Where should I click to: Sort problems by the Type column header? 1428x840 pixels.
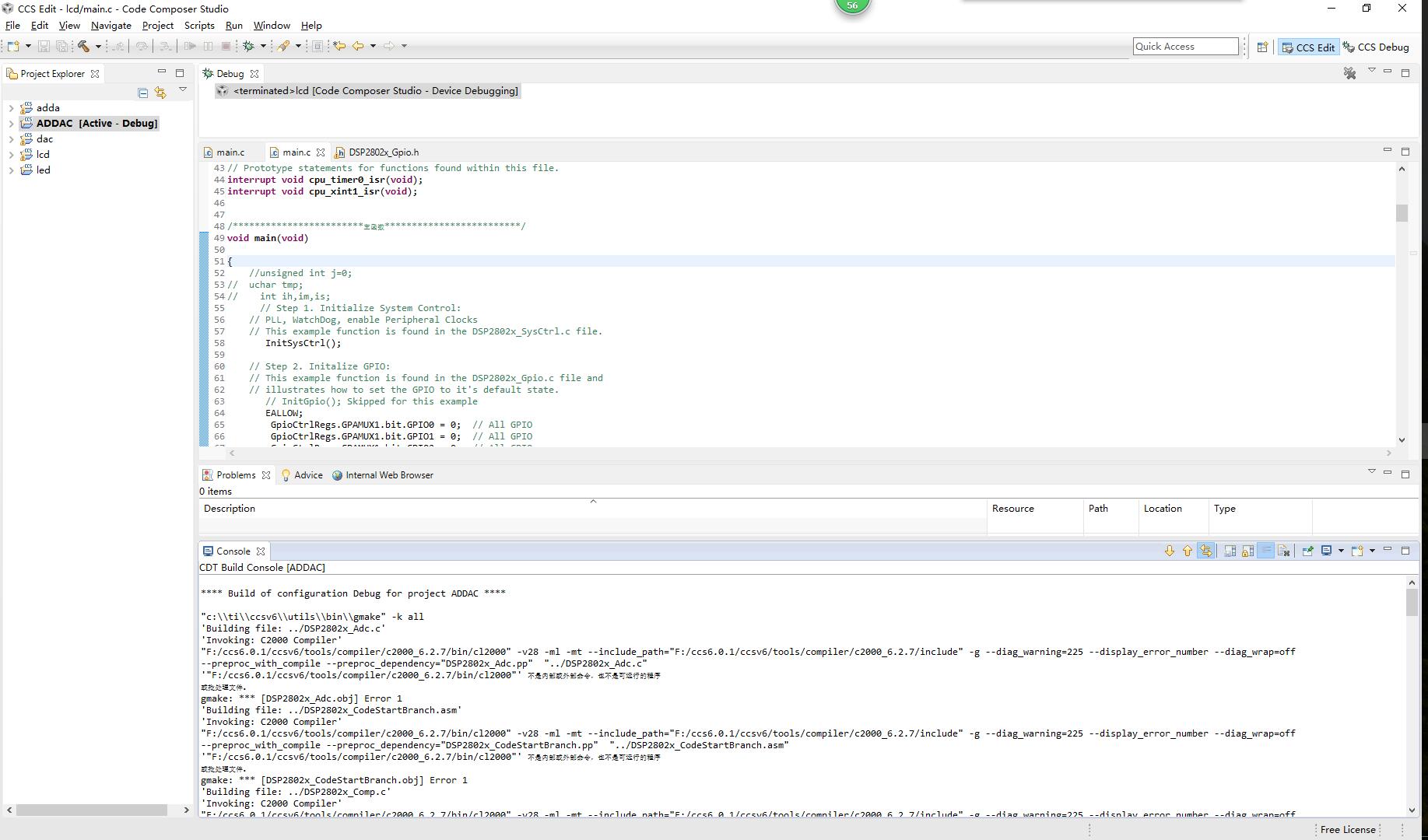coord(1260,509)
